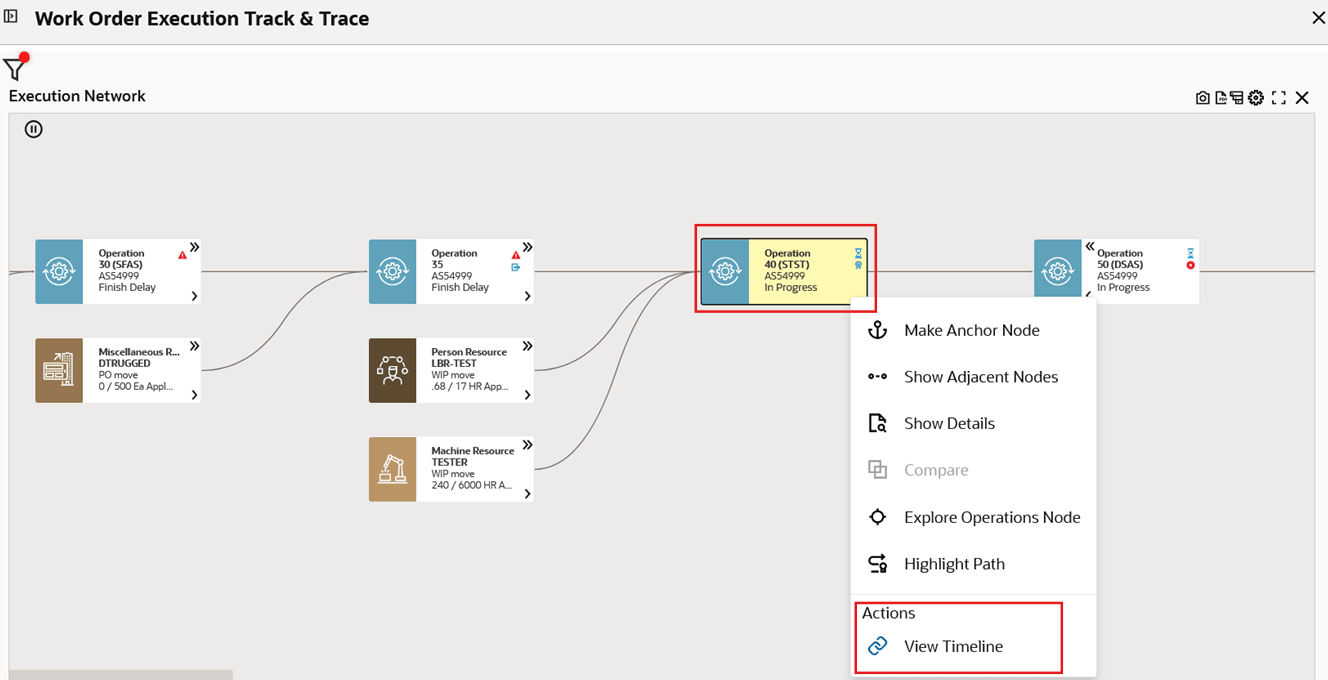This screenshot has width=1328, height=680.
Task: Select Show Details menu entry
Action: (973, 423)
